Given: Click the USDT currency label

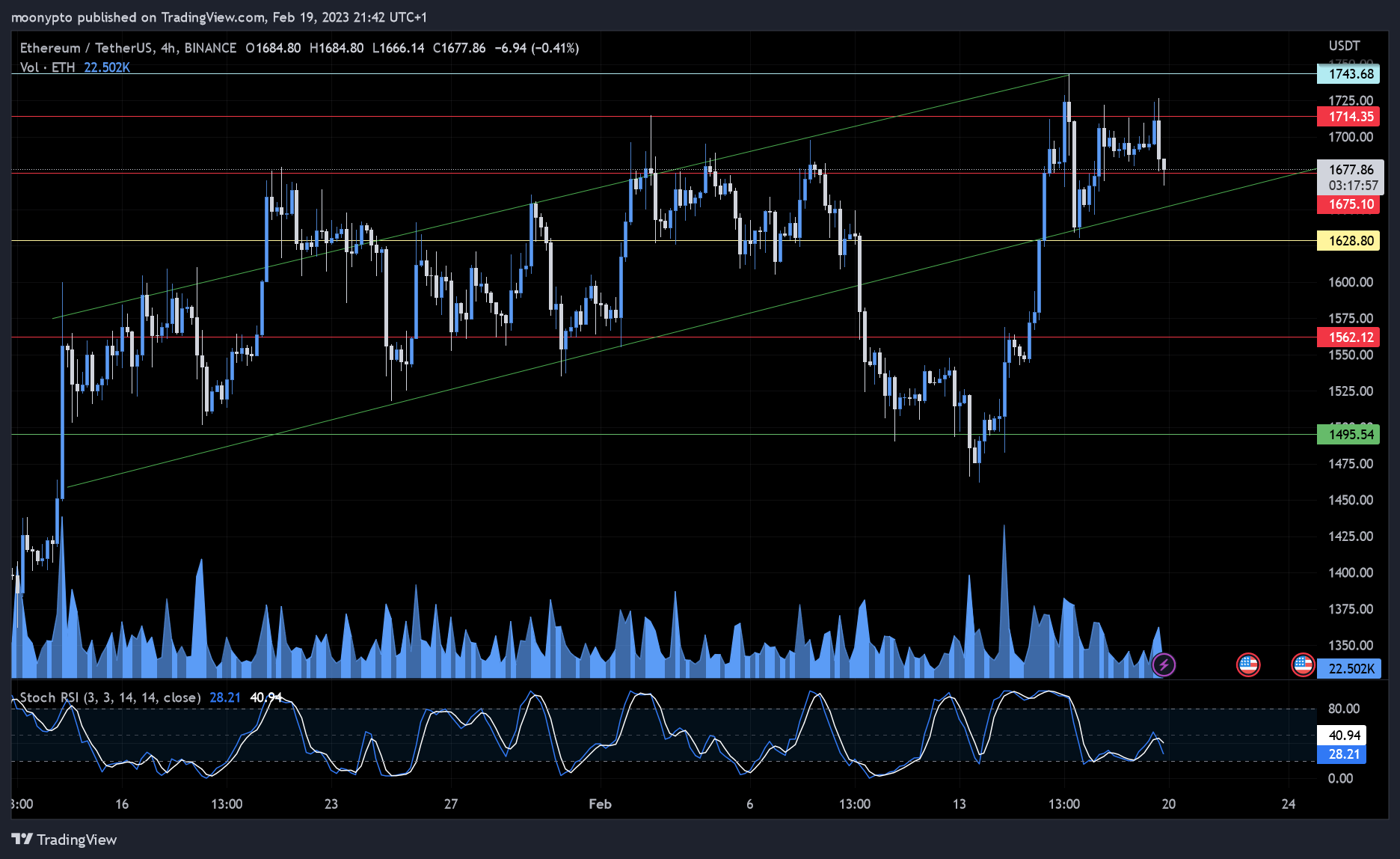Looking at the screenshot, I should coord(1344,46).
